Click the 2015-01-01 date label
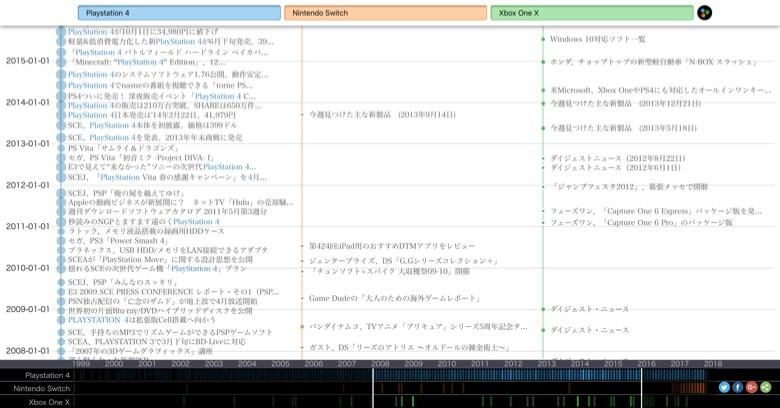The height and width of the screenshot is (408, 780). tap(28, 61)
